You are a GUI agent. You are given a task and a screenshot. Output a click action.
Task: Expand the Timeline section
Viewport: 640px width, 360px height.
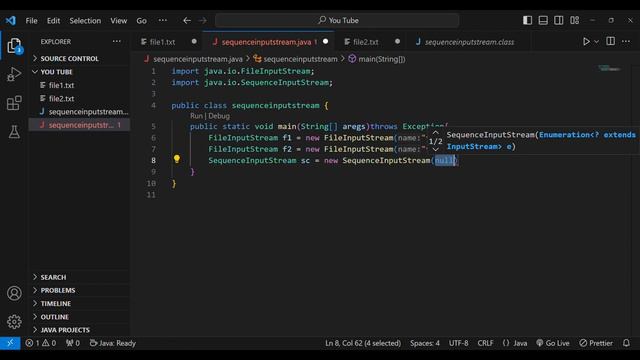click(80, 303)
